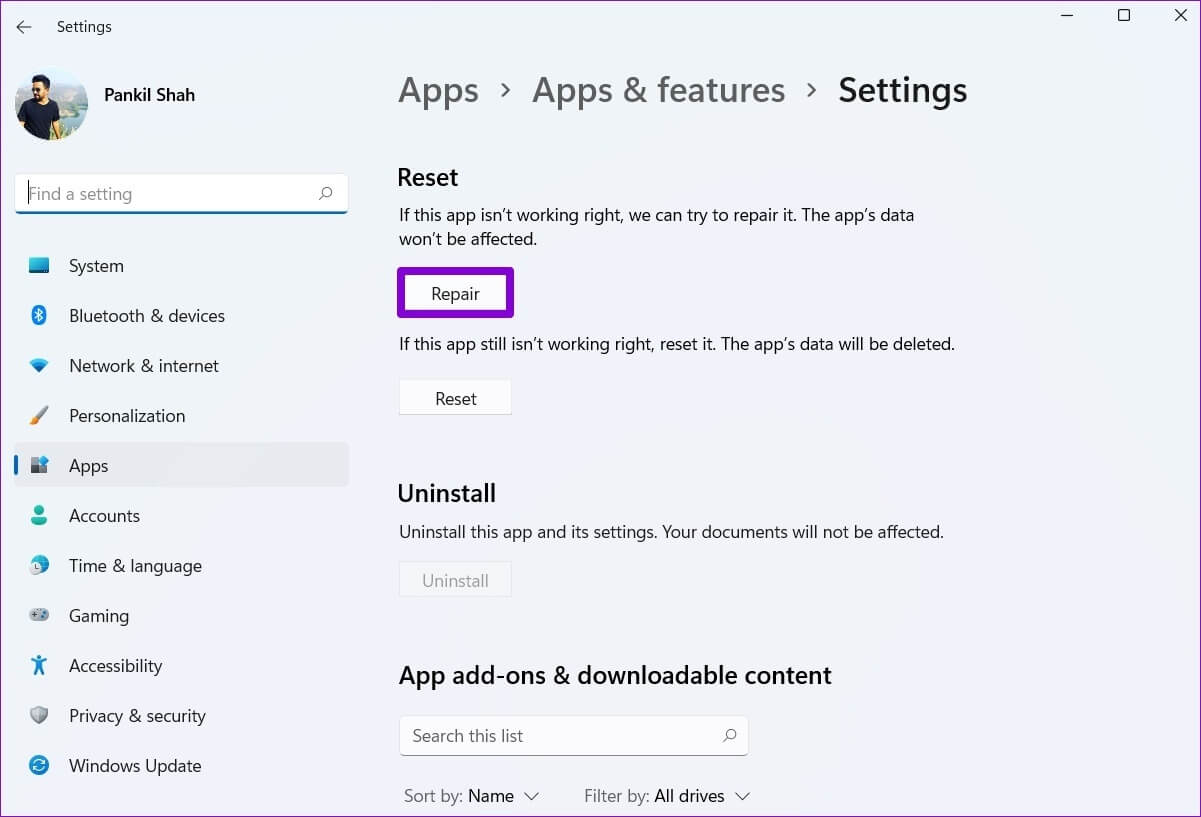
Task: Open Pankil Shah profile picture
Action: [x=52, y=105]
